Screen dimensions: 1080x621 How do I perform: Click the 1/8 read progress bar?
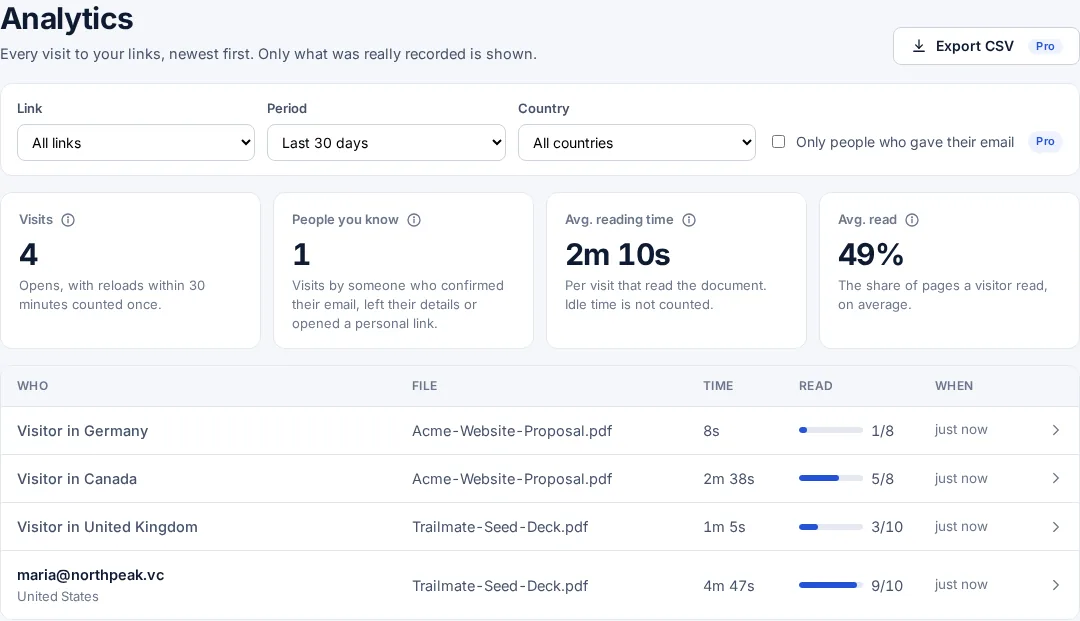coord(831,430)
